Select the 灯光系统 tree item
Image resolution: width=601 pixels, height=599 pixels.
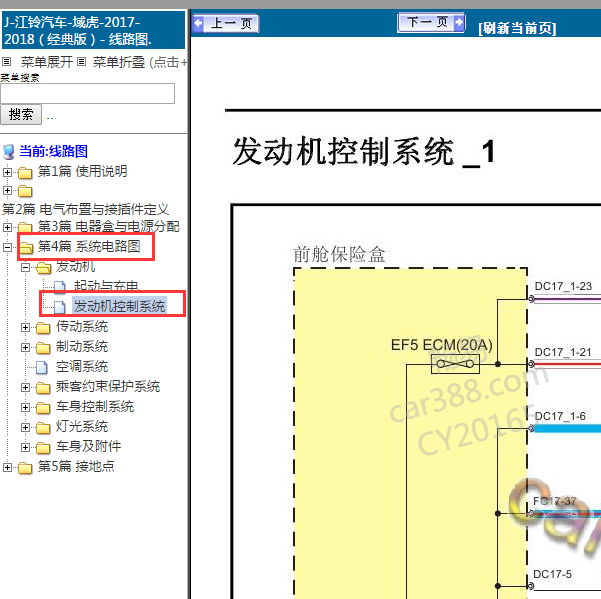(x=82, y=426)
